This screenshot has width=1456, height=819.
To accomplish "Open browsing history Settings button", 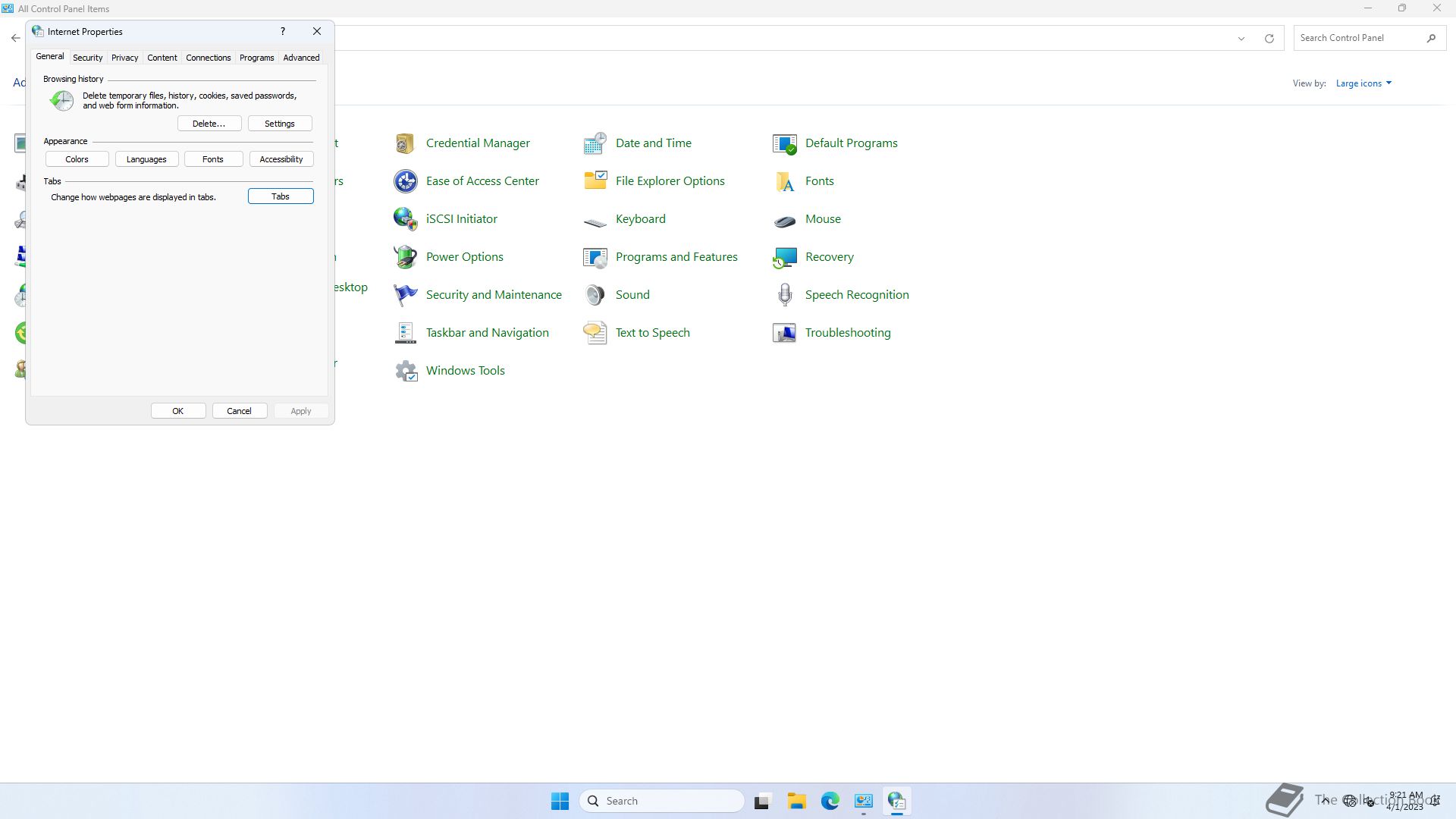I will (x=280, y=124).
